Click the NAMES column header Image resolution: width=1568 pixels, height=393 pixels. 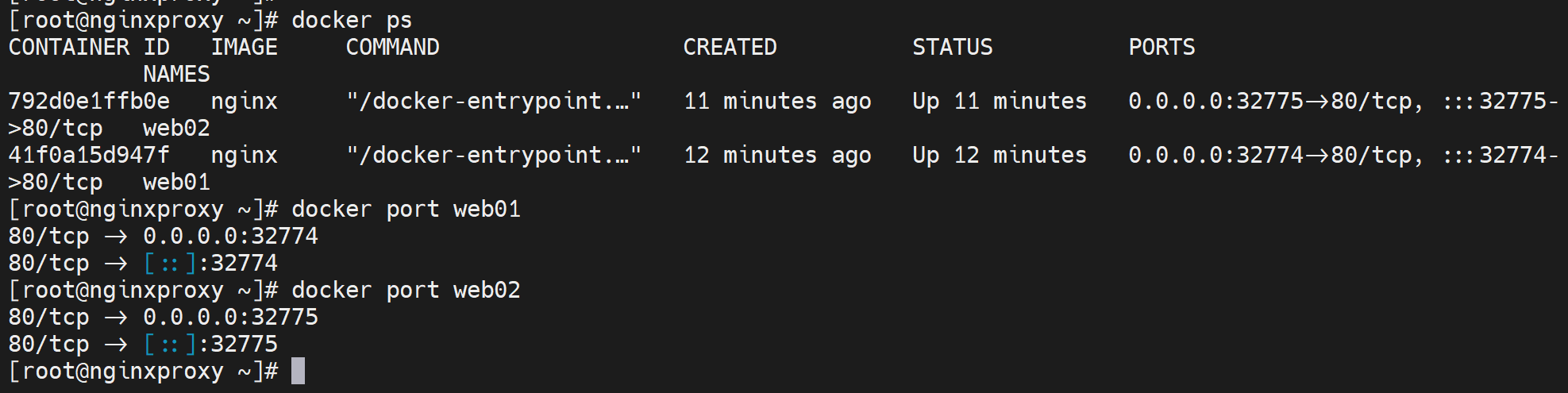(176, 74)
